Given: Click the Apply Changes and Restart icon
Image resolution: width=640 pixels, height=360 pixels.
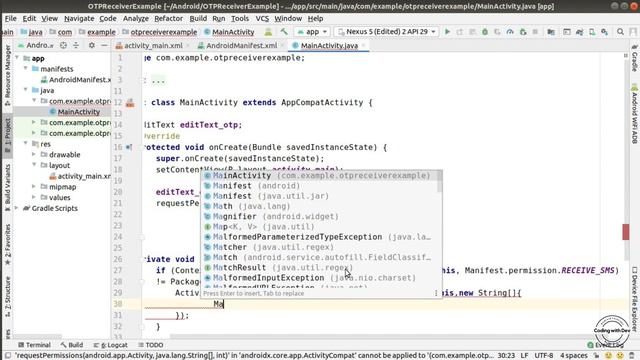Looking at the screenshot, I should click(460, 31).
